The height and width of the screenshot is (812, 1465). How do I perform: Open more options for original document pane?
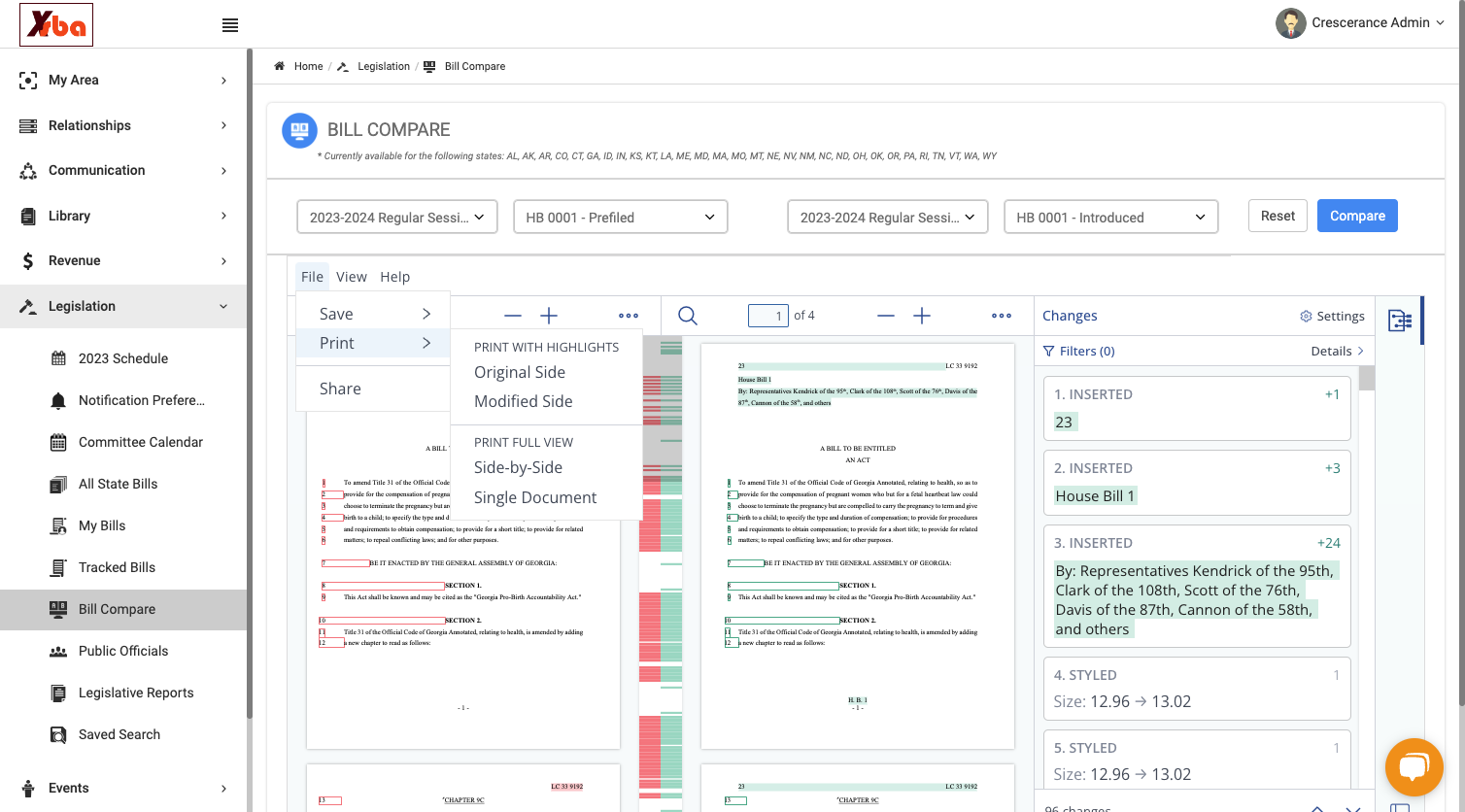tap(629, 316)
